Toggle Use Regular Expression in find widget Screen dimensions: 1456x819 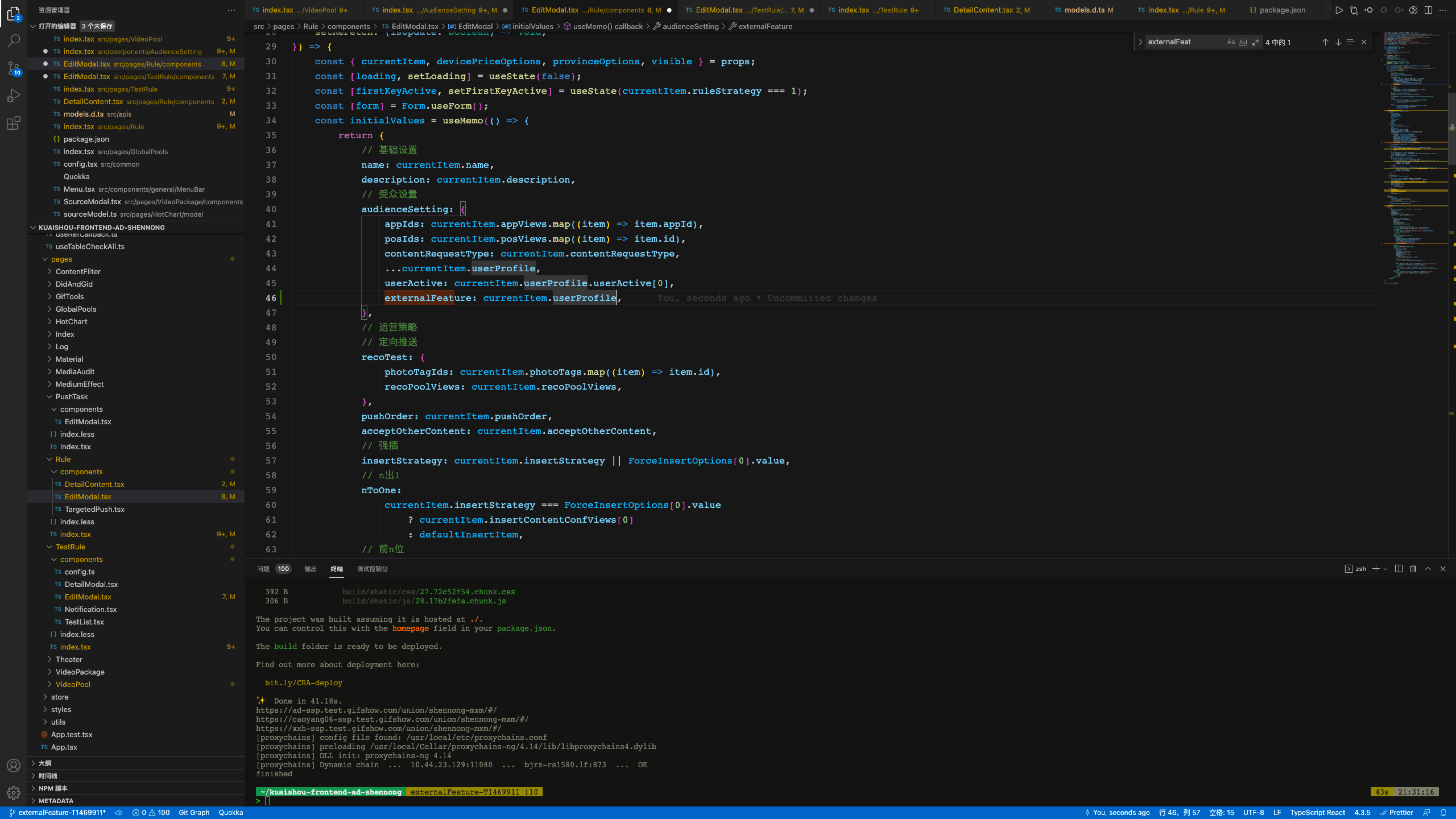(1255, 42)
